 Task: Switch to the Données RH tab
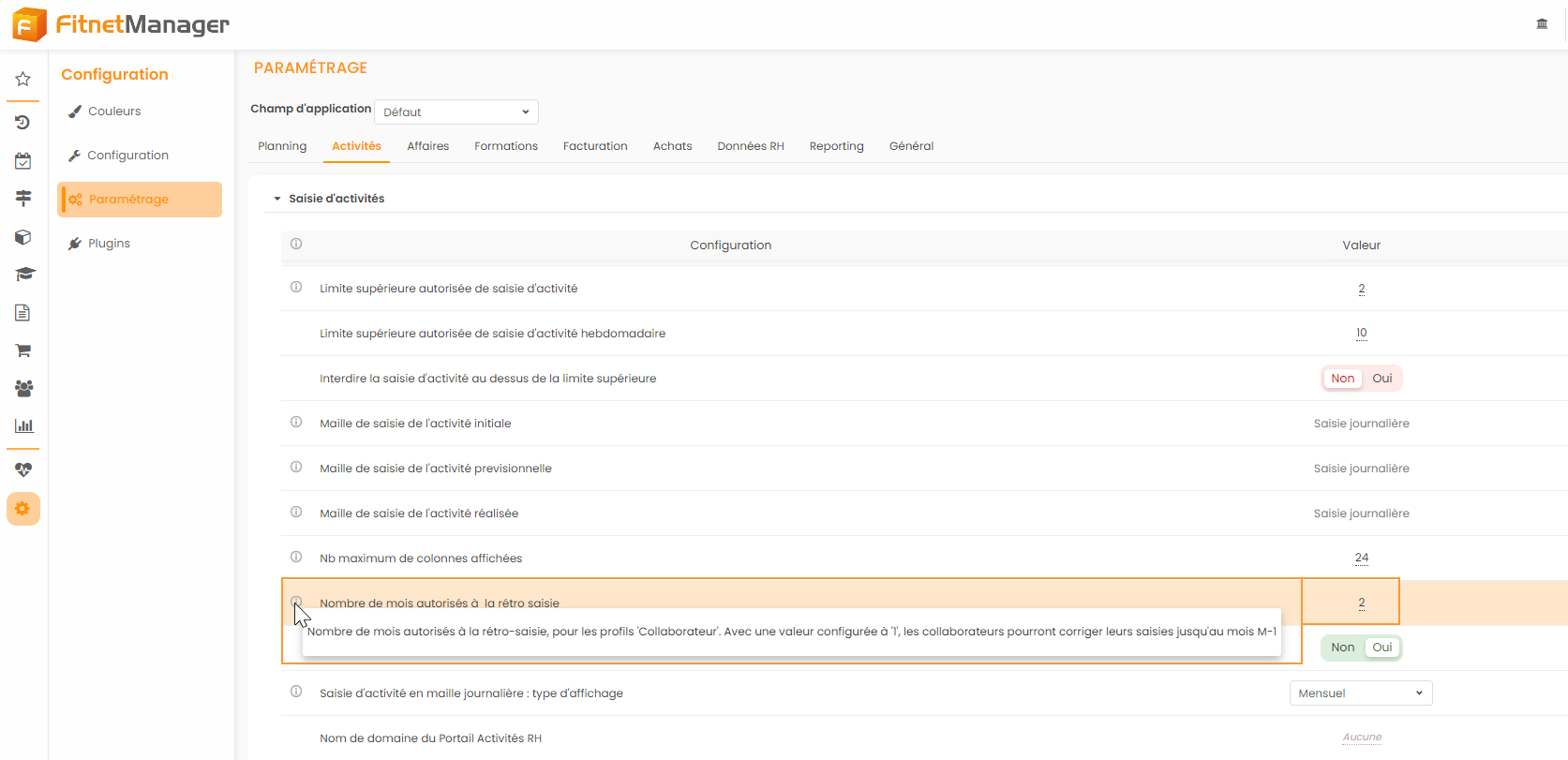click(x=750, y=146)
